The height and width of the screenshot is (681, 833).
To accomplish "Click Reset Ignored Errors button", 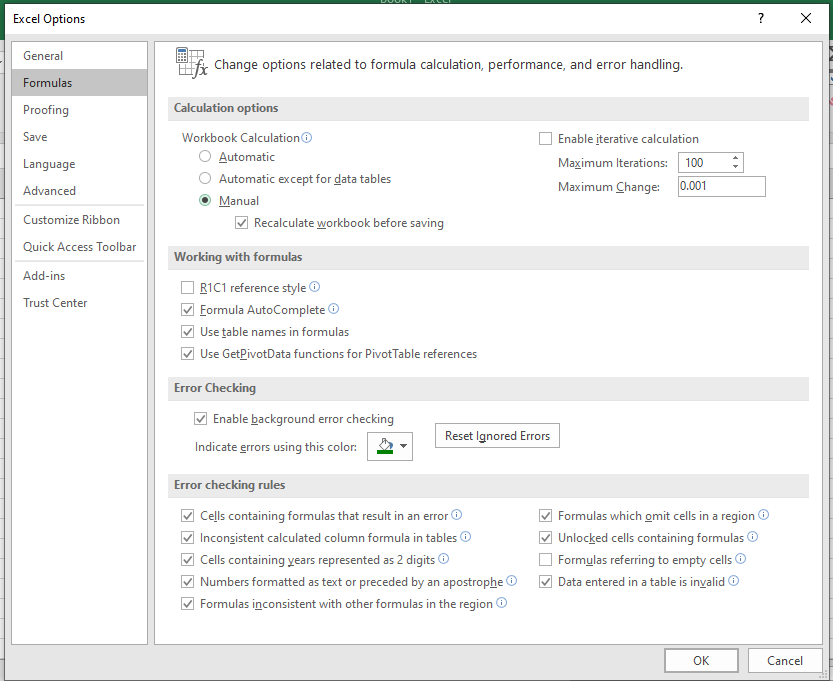I will tap(497, 436).
